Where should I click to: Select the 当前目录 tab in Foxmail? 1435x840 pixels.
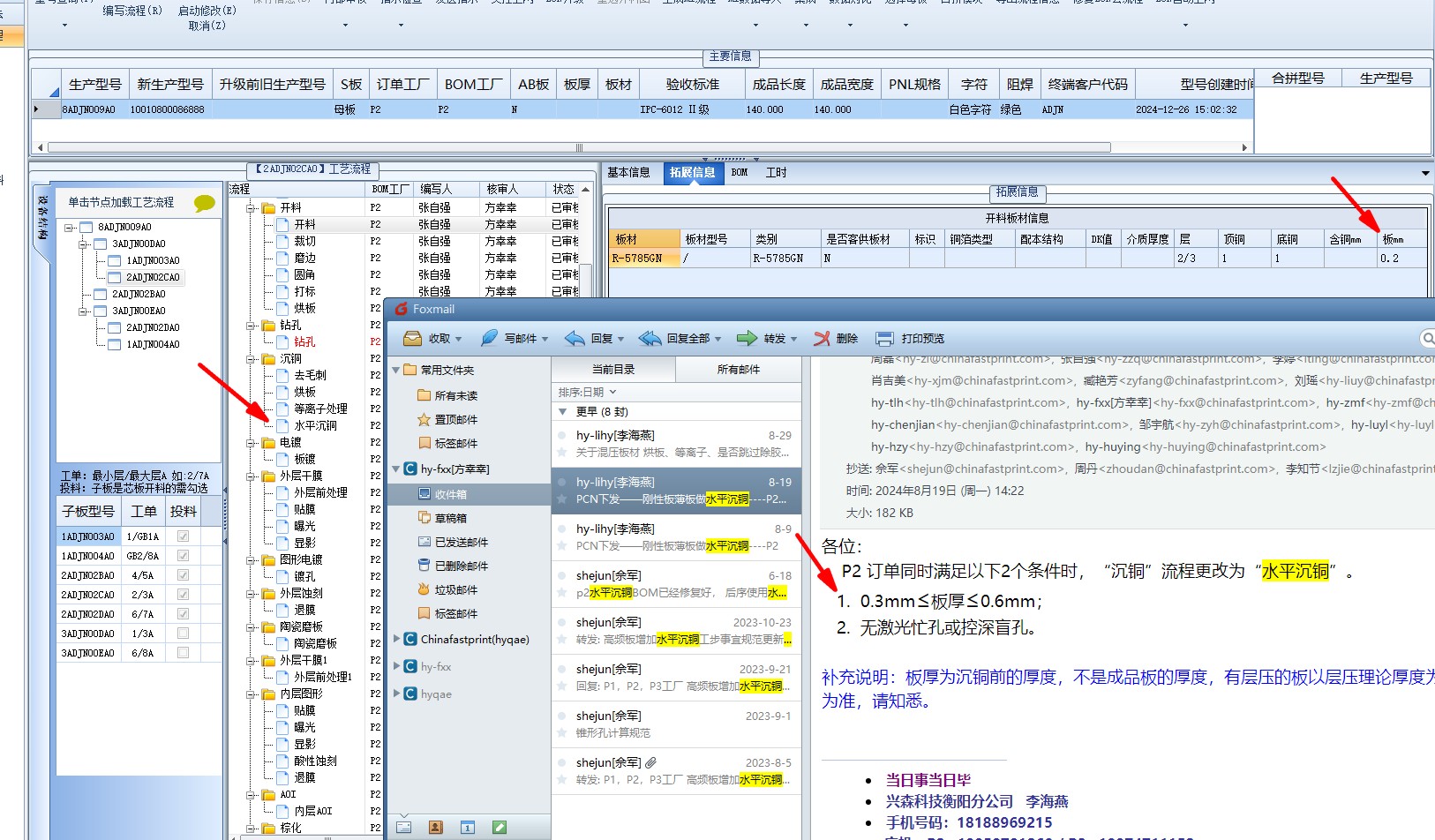click(613, 370)
